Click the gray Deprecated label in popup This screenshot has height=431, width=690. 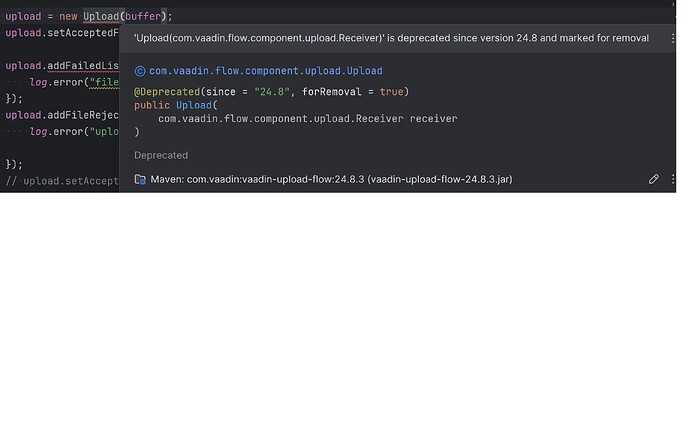click(161, 155)
